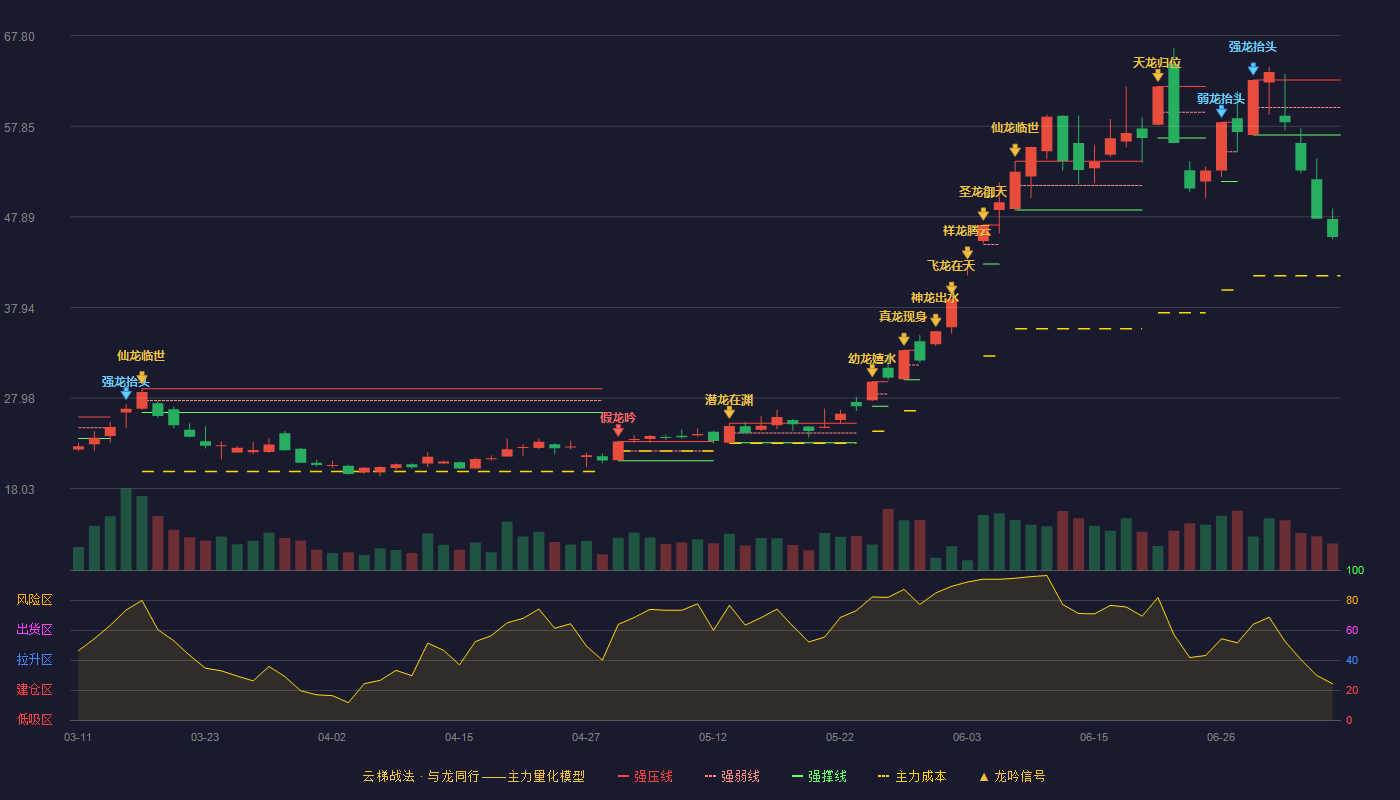Screen dimensions: 1400x800
Task: Click the blue 40 indicator scale label
Action: (1352, 661)
